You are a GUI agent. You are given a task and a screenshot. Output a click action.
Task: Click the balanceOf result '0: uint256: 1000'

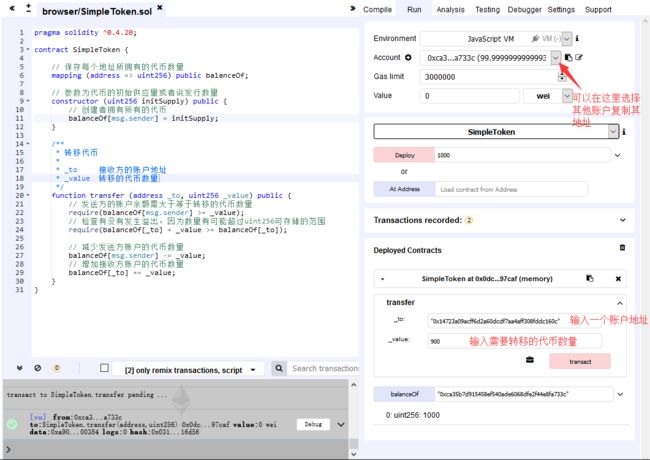pyautogui.click(x=413, y=415)
